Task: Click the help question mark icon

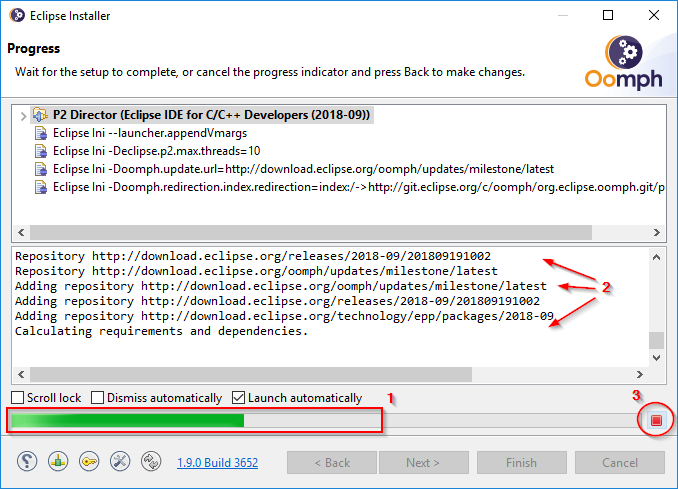Action: click(x=28, y=462)
